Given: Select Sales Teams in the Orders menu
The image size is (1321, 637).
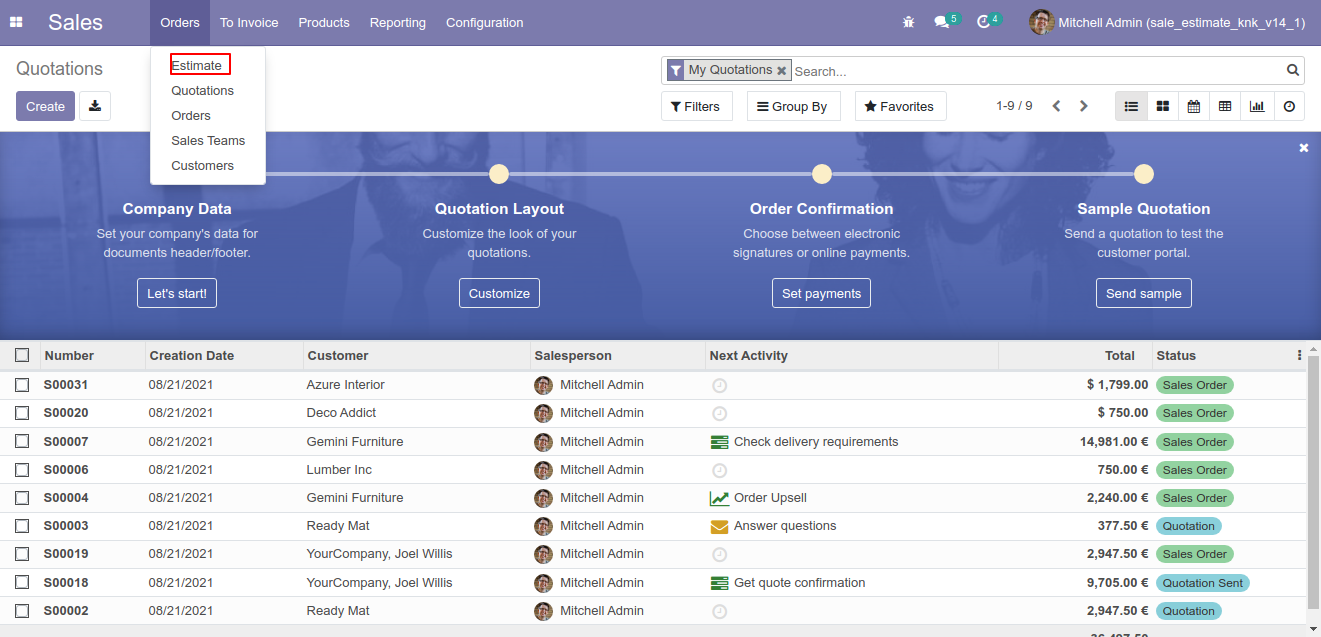Looking at the screenshot, I should (x=208, y=140).
